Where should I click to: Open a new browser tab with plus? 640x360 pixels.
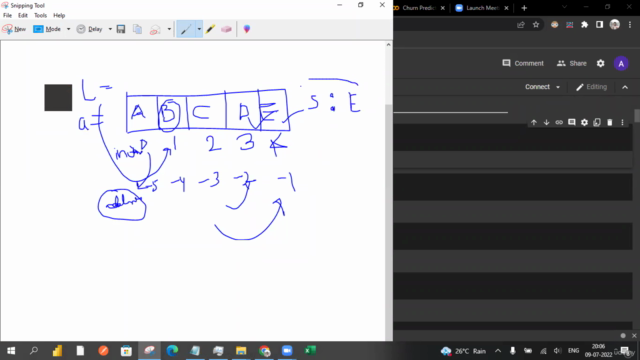tap(524, 8)
